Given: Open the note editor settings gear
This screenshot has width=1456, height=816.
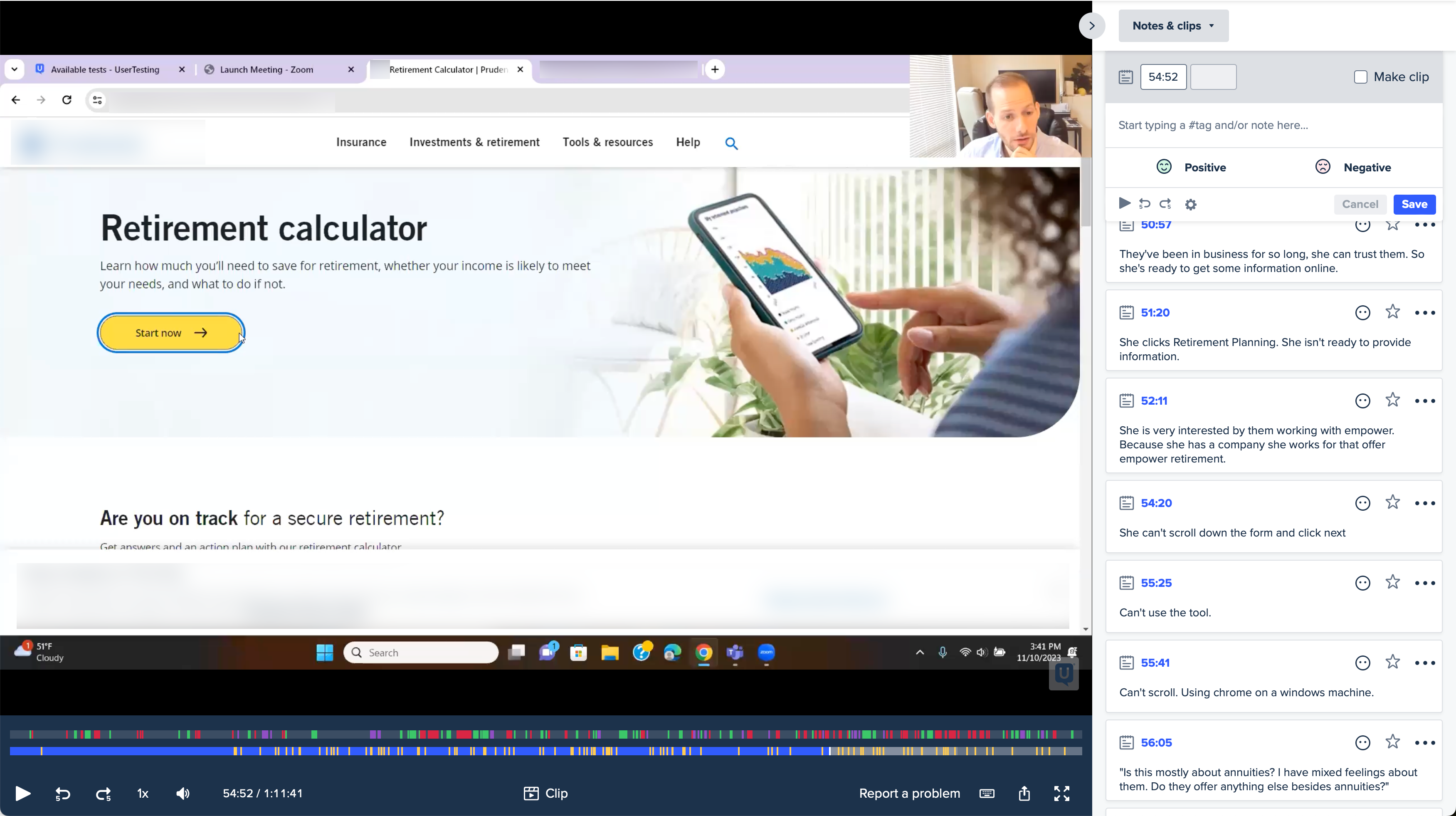Looking at the screenshot, I should pyautogui.click(x=1190, y=204).
